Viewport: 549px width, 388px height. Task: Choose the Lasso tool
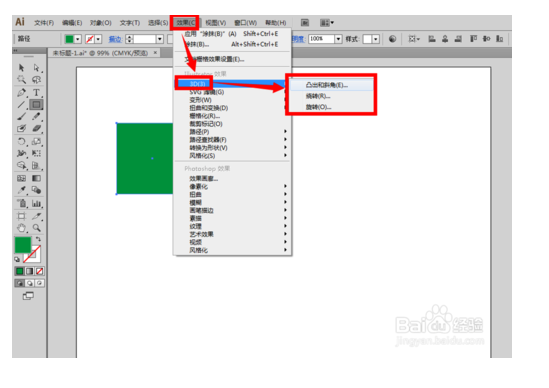click(36, 79)
